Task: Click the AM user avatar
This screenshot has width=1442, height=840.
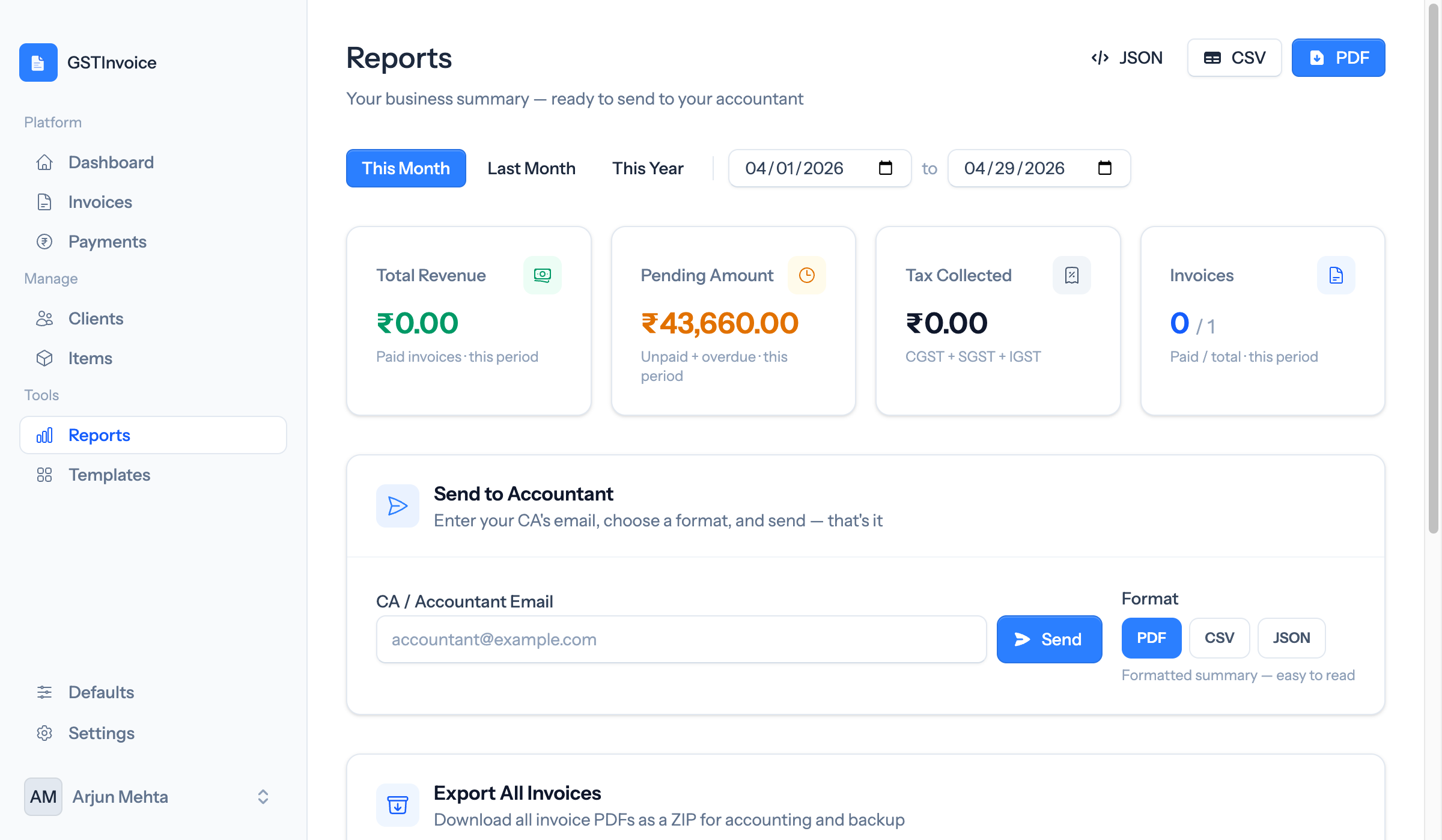Action: (x=43, y=797)
